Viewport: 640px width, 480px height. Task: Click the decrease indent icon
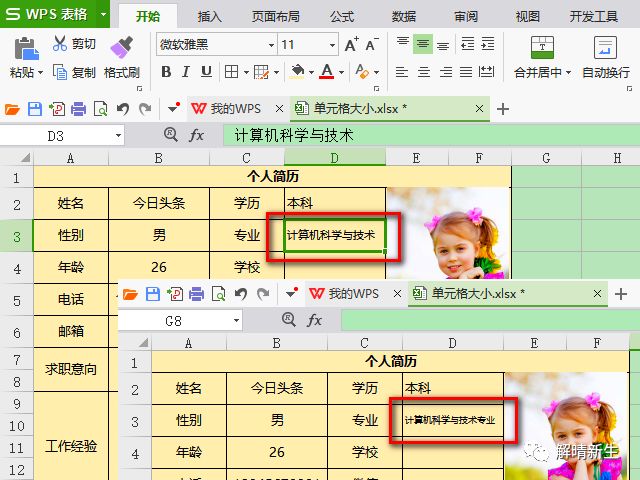point(467,43)
